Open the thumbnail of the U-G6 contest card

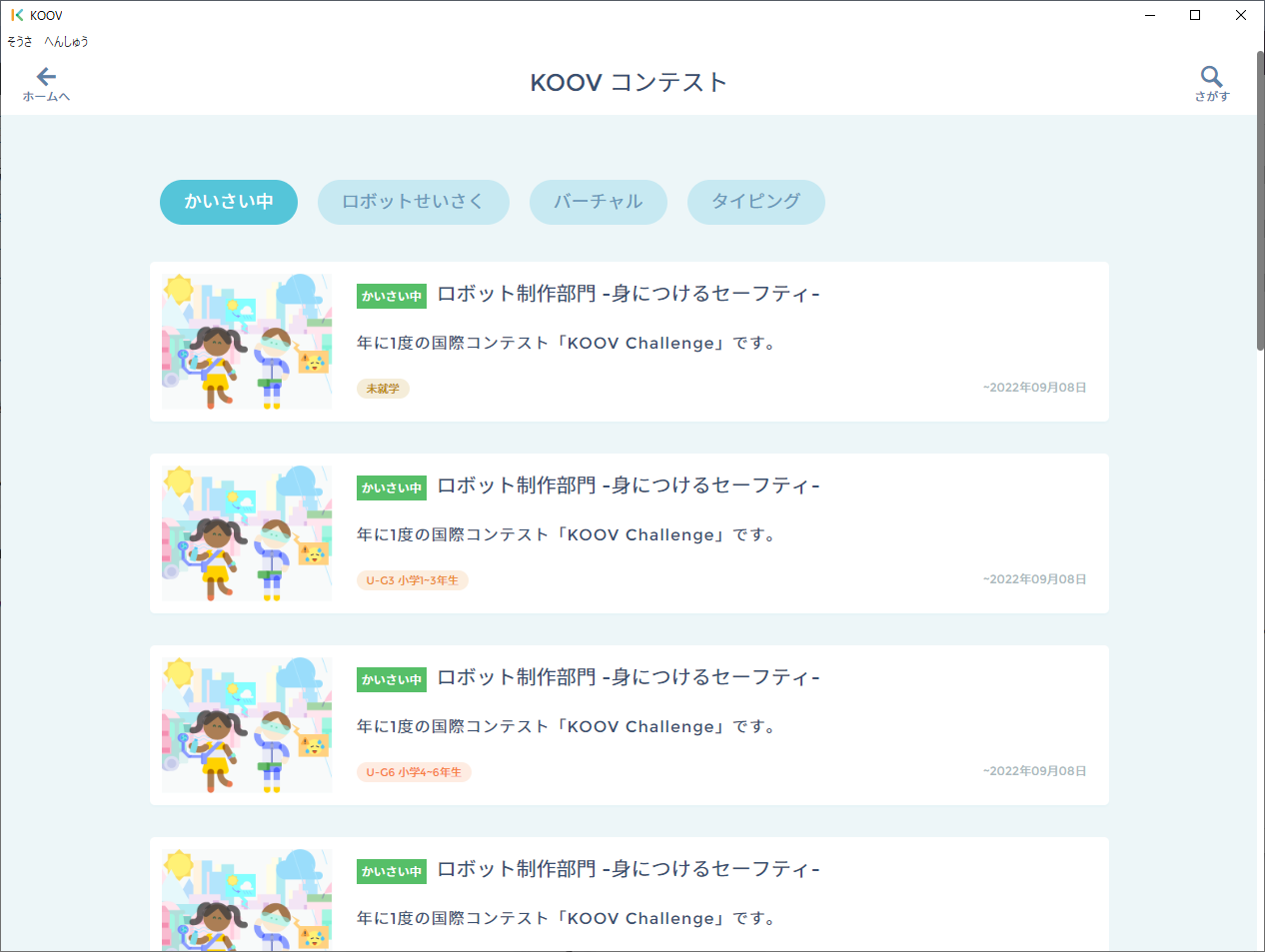247,725
